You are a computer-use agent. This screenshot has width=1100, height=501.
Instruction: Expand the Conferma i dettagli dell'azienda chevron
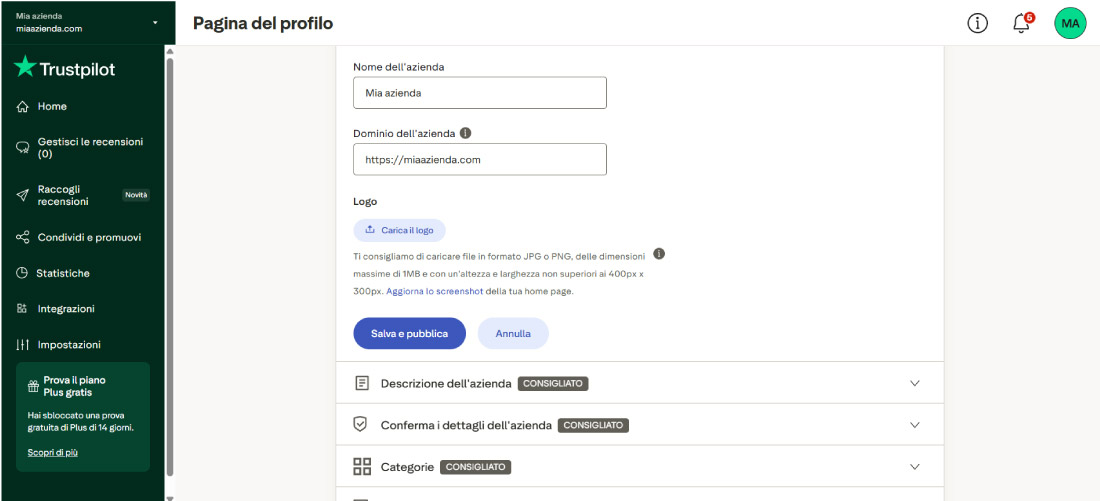[914, 425]
